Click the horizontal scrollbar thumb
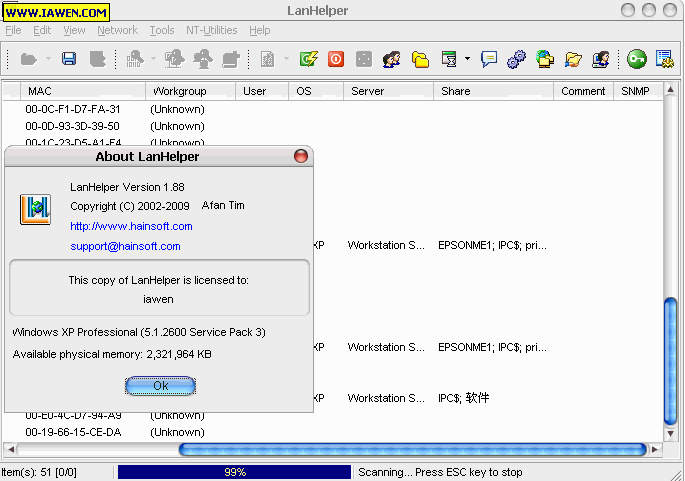 pos(412,450)
